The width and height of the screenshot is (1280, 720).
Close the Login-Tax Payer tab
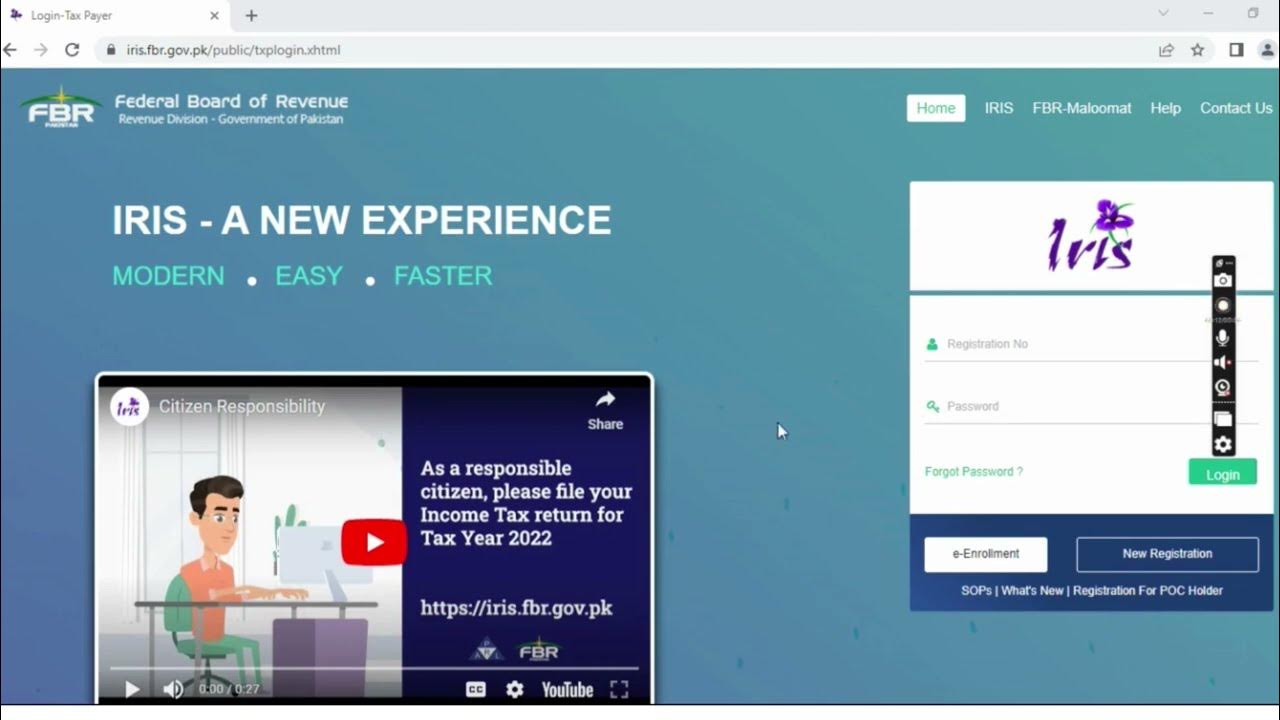pyautogui.click(x=215, y=16)
